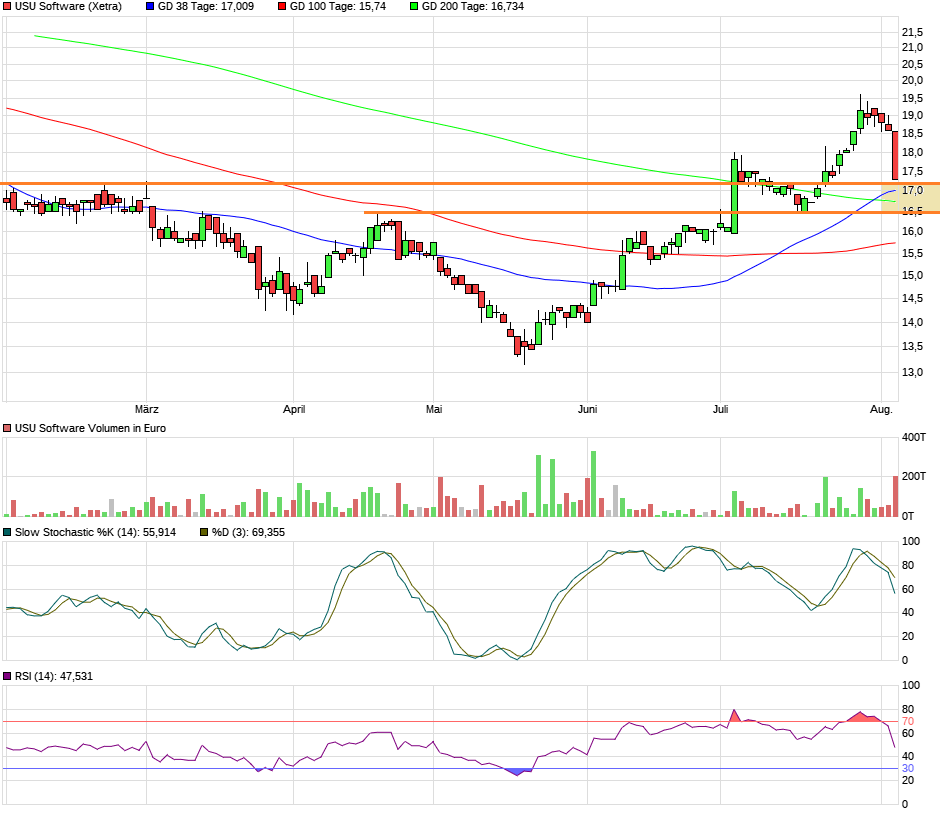Click the tall green breakout candle in early July
The width and height of the screenshot is (940, 814).
734,196
